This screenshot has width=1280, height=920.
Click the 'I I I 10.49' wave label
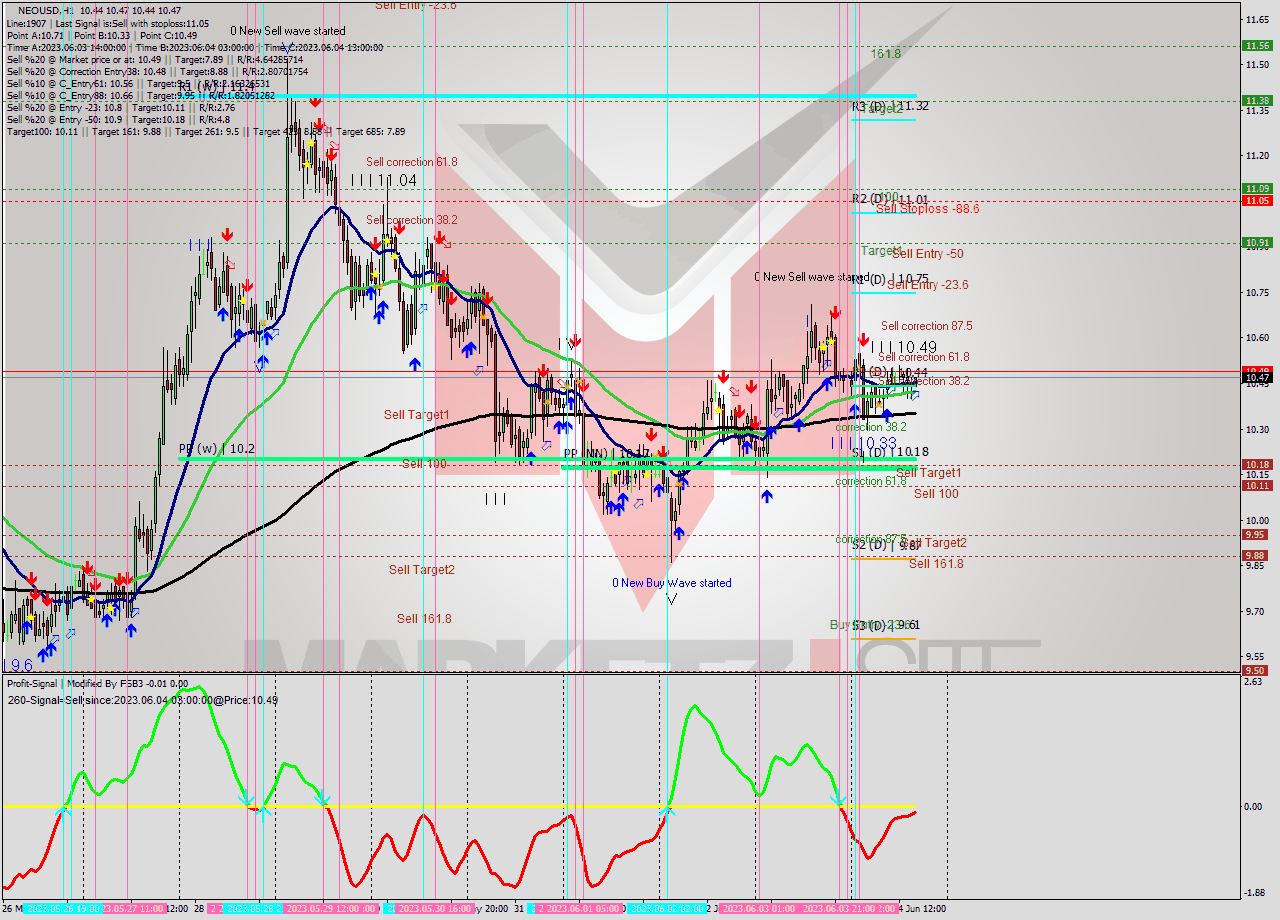click(903, 348)
